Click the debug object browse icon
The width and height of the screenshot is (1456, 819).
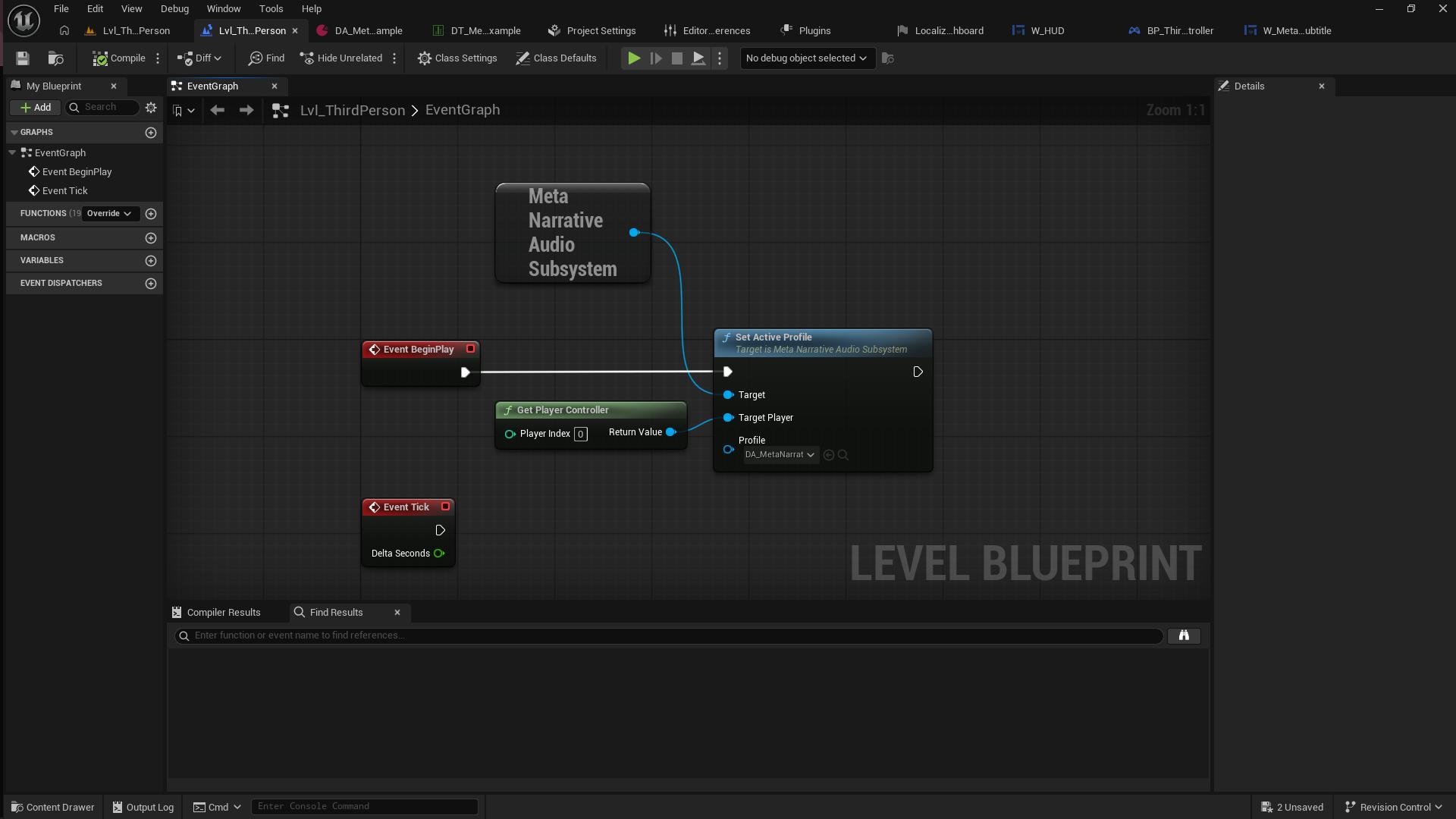click(887, 58)
